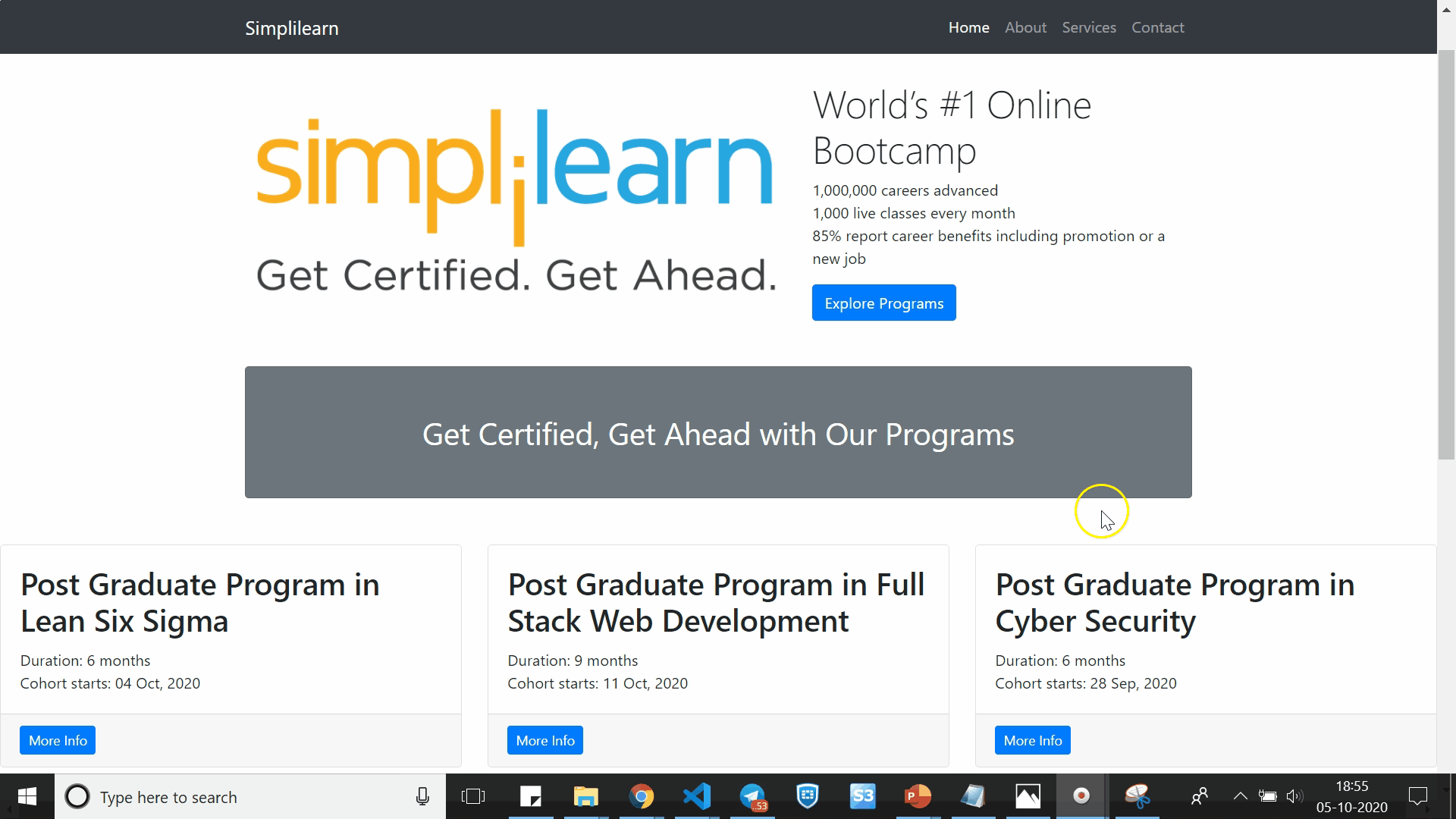1456x819 pixels.
Task: Open the Action Center notifications
Action: [1417, 796]
